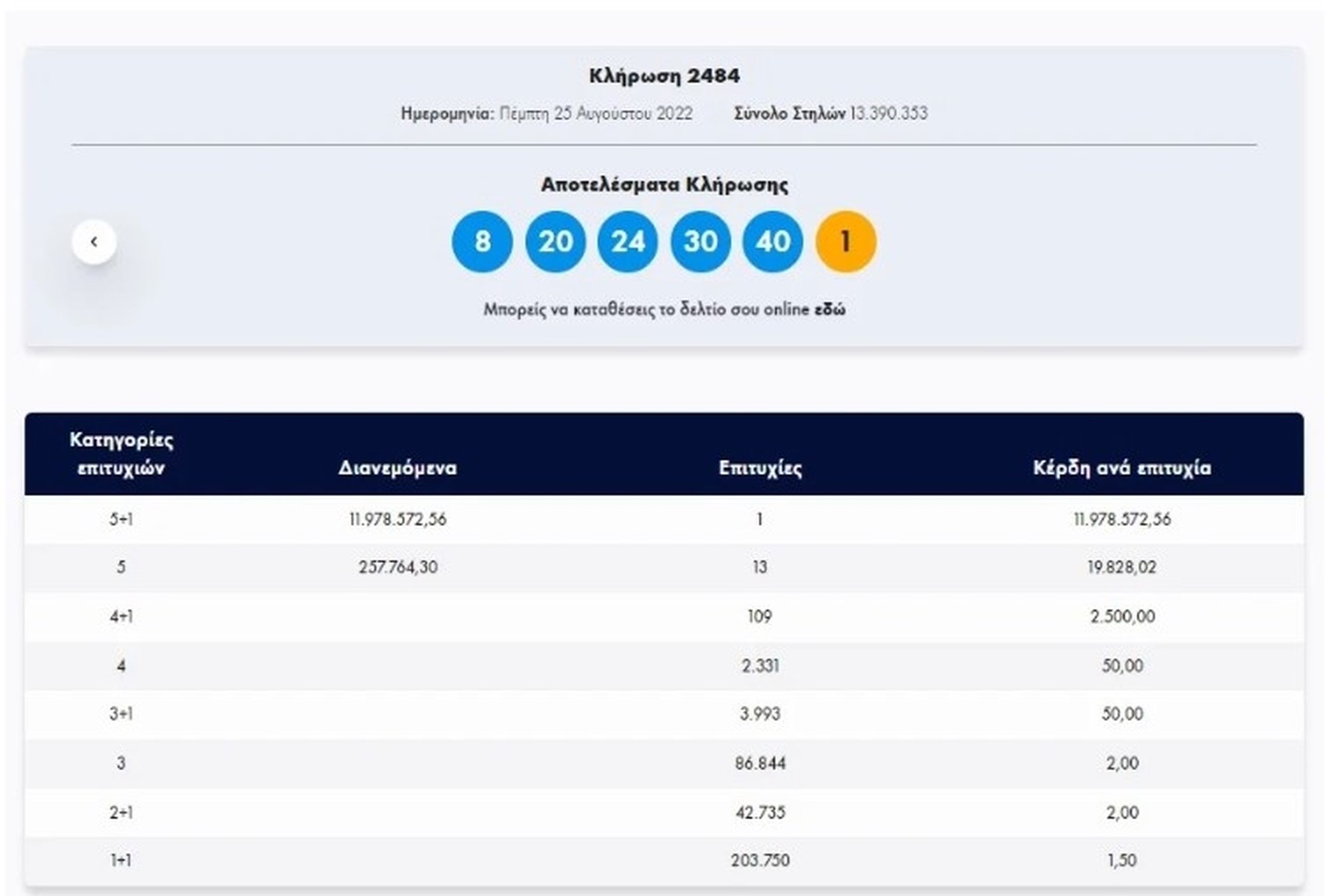
Task: Click the blue ball number 30
Action: [x=701, y=241]
